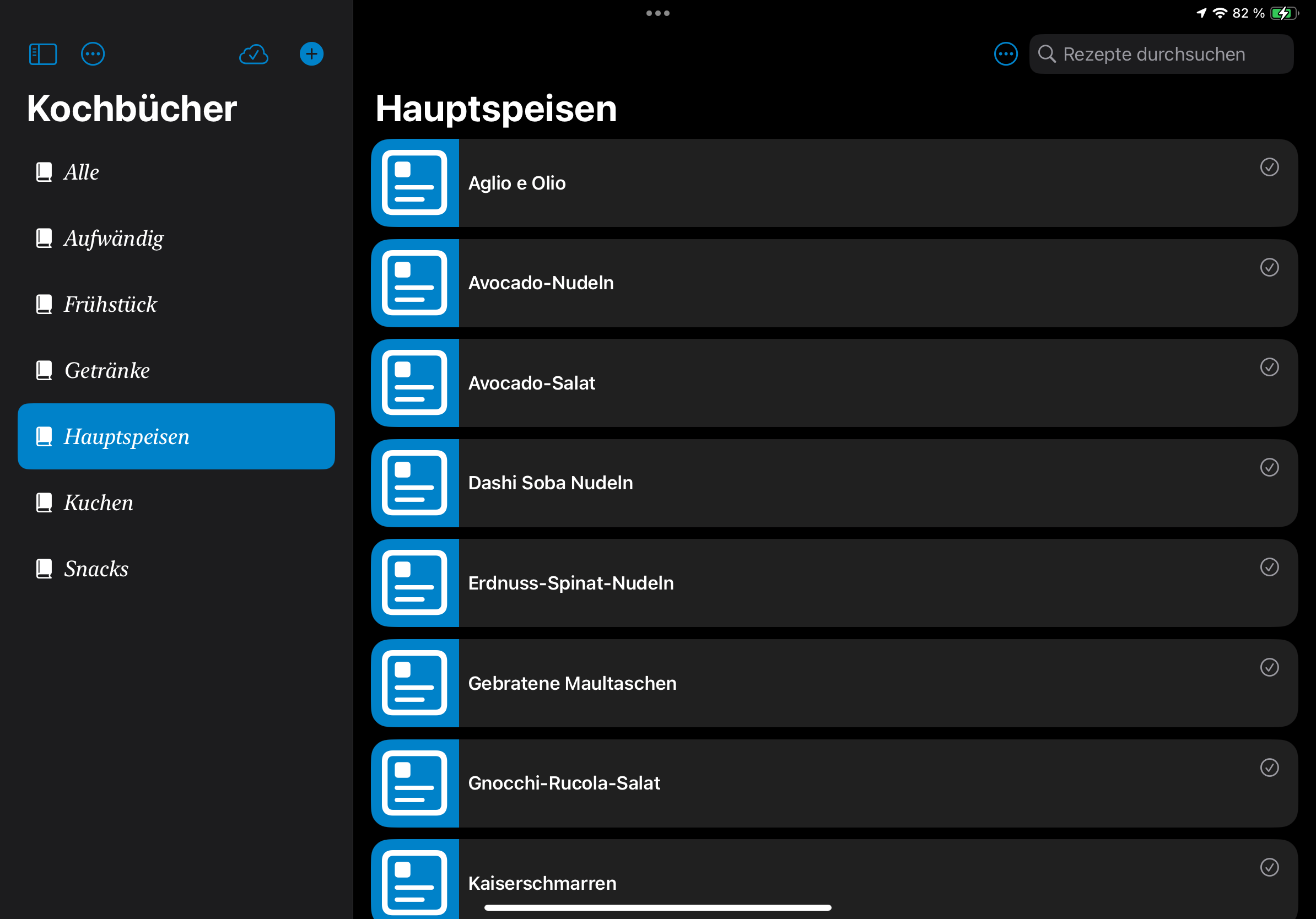The image size is (1316, 919).
Task: Tap the three-dot multitasking control at top
Action: pos(657,13)
